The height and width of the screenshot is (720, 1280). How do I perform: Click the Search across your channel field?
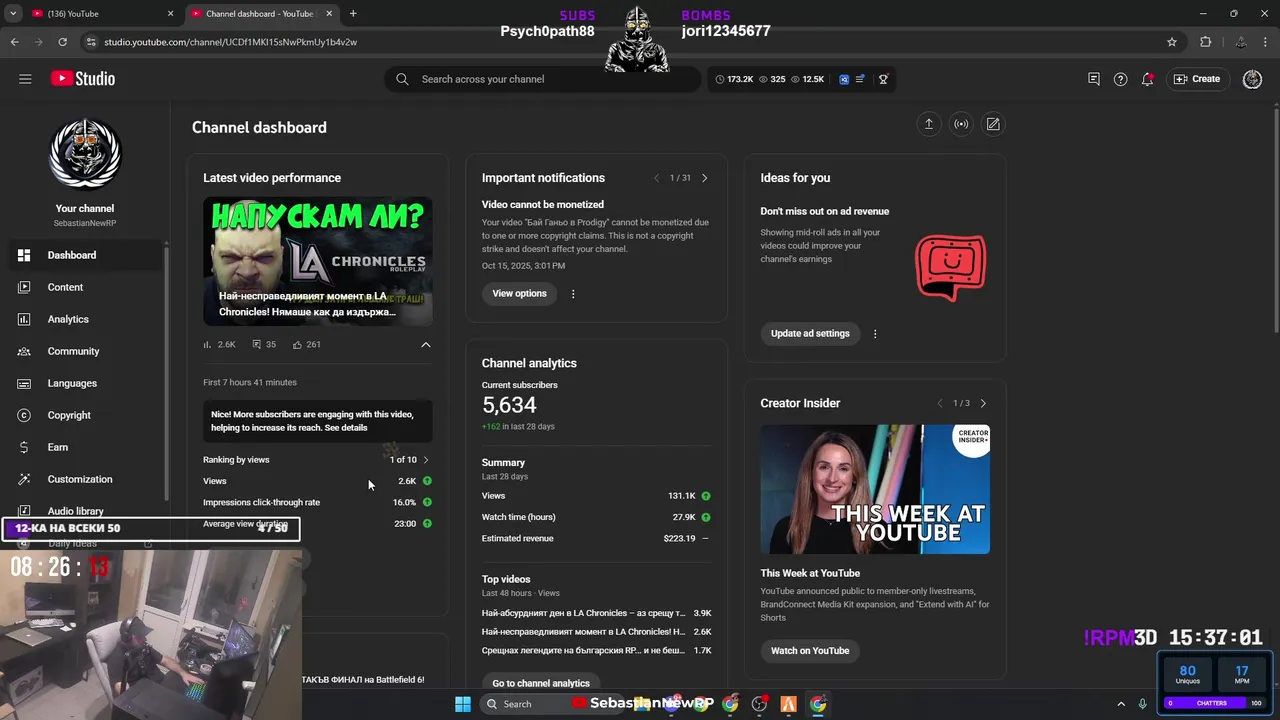pos(542,79)
